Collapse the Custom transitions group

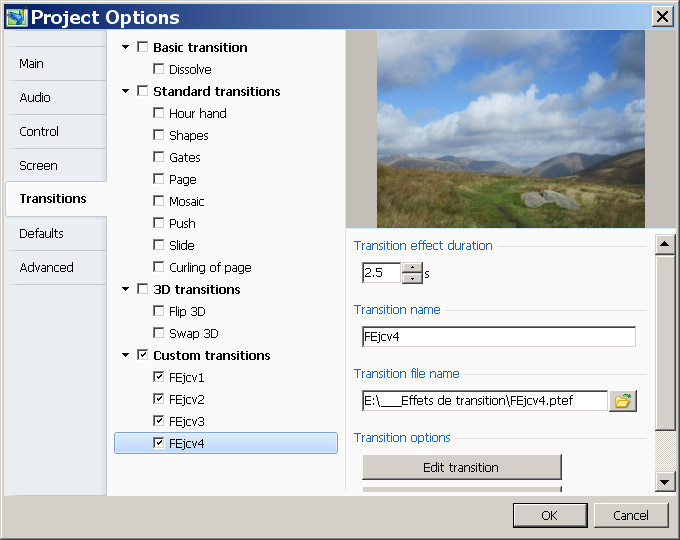(126, 355)
